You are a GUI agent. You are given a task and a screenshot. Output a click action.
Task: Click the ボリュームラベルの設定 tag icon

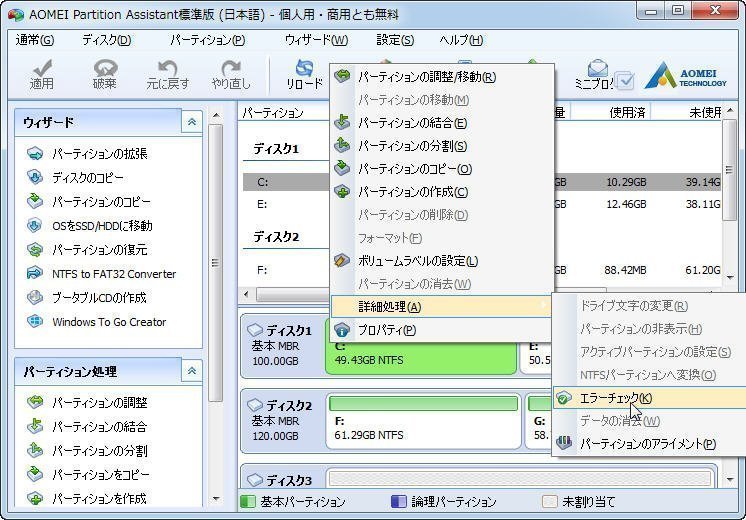[342, 261]
